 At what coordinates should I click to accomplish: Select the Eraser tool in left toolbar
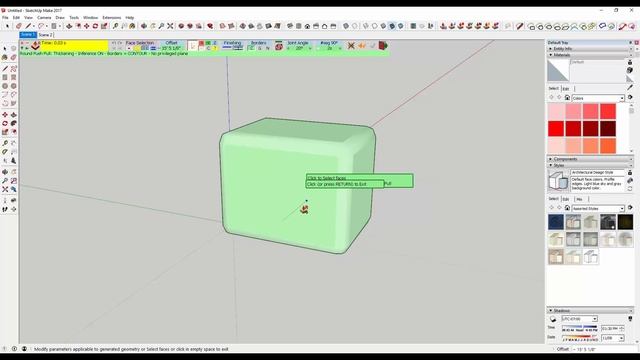point(13,58)
